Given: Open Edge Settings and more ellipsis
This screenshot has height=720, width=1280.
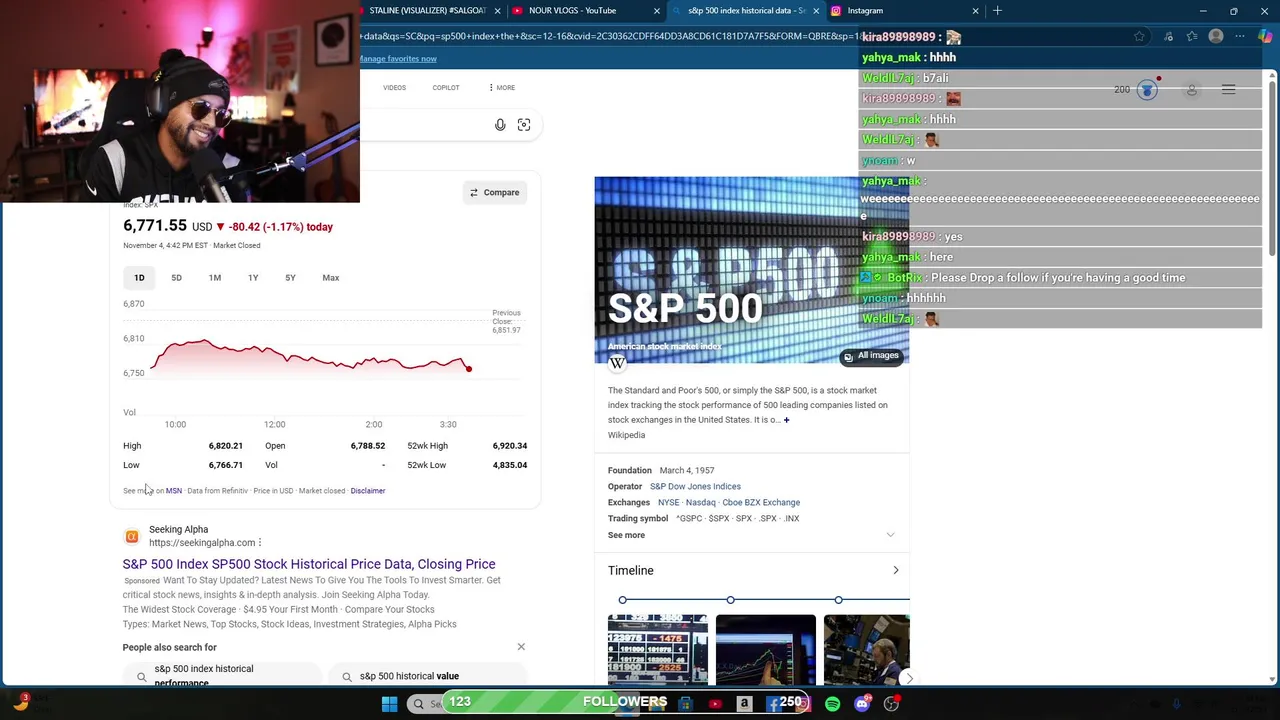Looking at the screenshot, I should click(x=1240, y=37).
